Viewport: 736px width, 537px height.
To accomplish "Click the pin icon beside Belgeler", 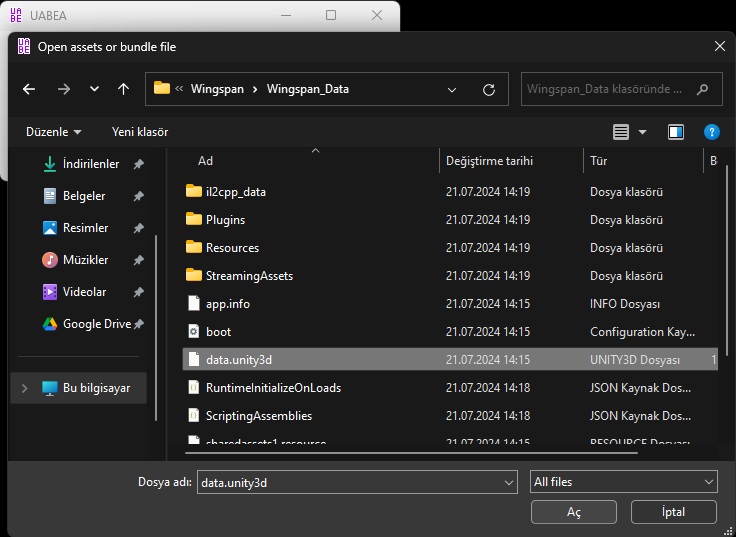I will pyautogui.click(x=138, y=196).
